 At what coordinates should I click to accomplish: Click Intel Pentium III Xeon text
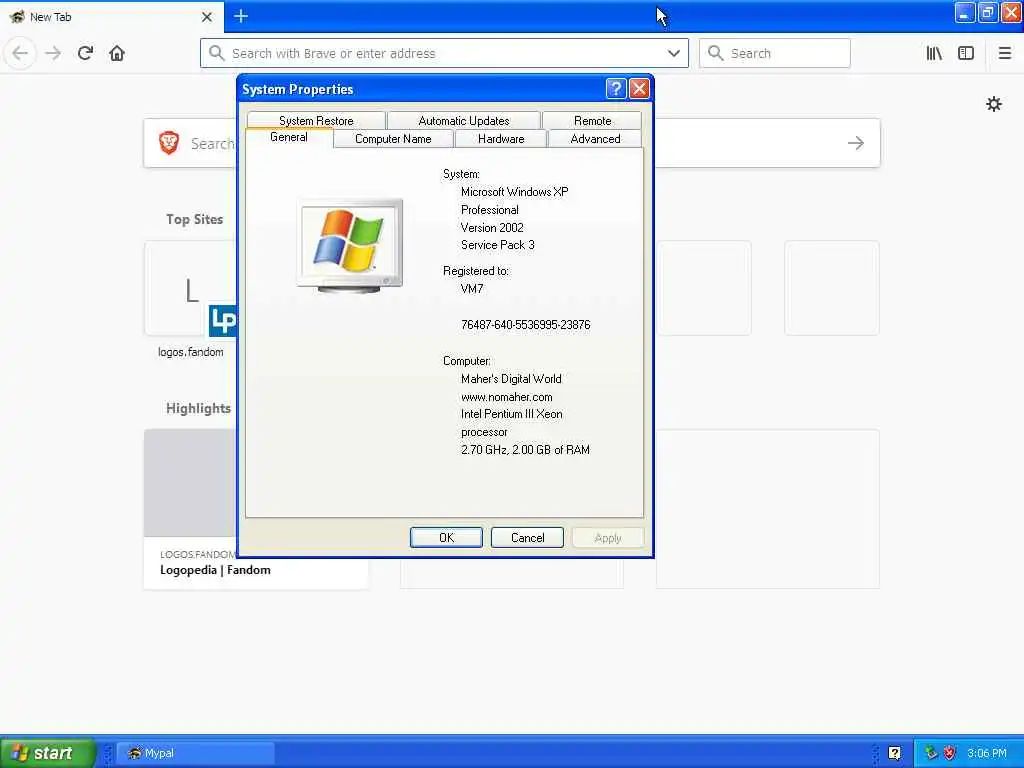tap(511, 414)
